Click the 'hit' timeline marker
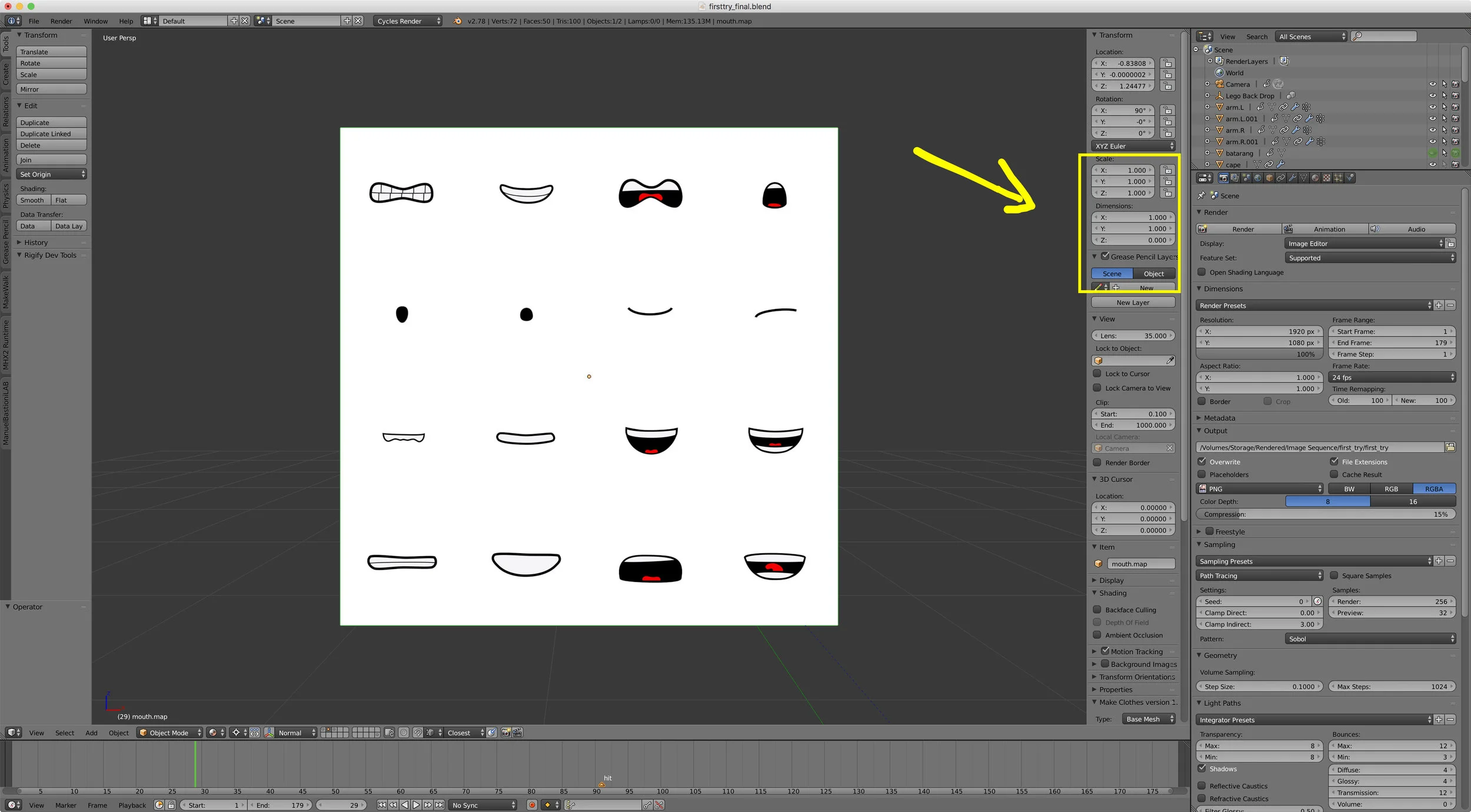Viewport: 1471px width, 812px height. [601, 784]
